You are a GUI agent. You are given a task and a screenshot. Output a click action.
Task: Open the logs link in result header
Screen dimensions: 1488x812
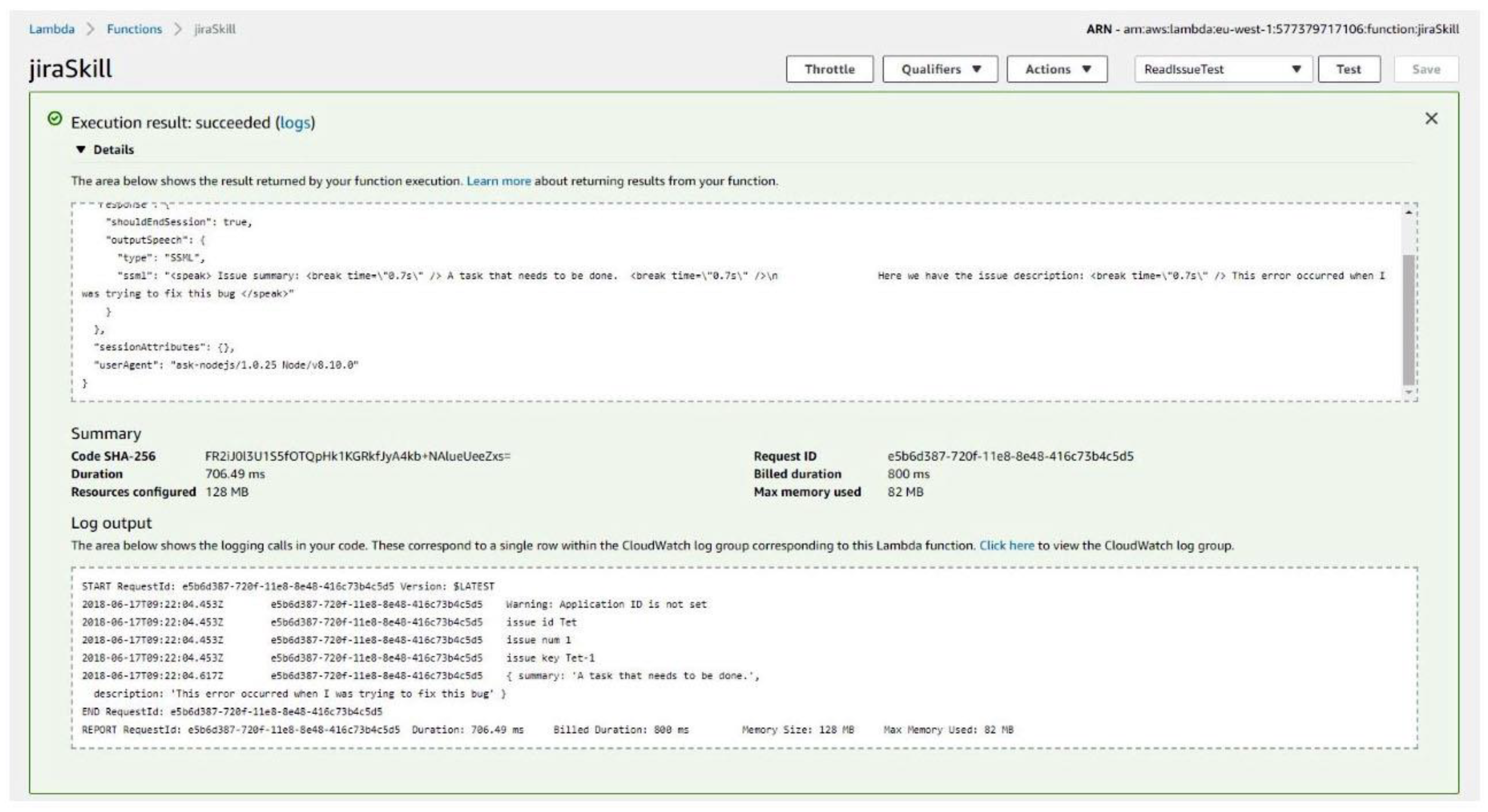click(295, 122)
